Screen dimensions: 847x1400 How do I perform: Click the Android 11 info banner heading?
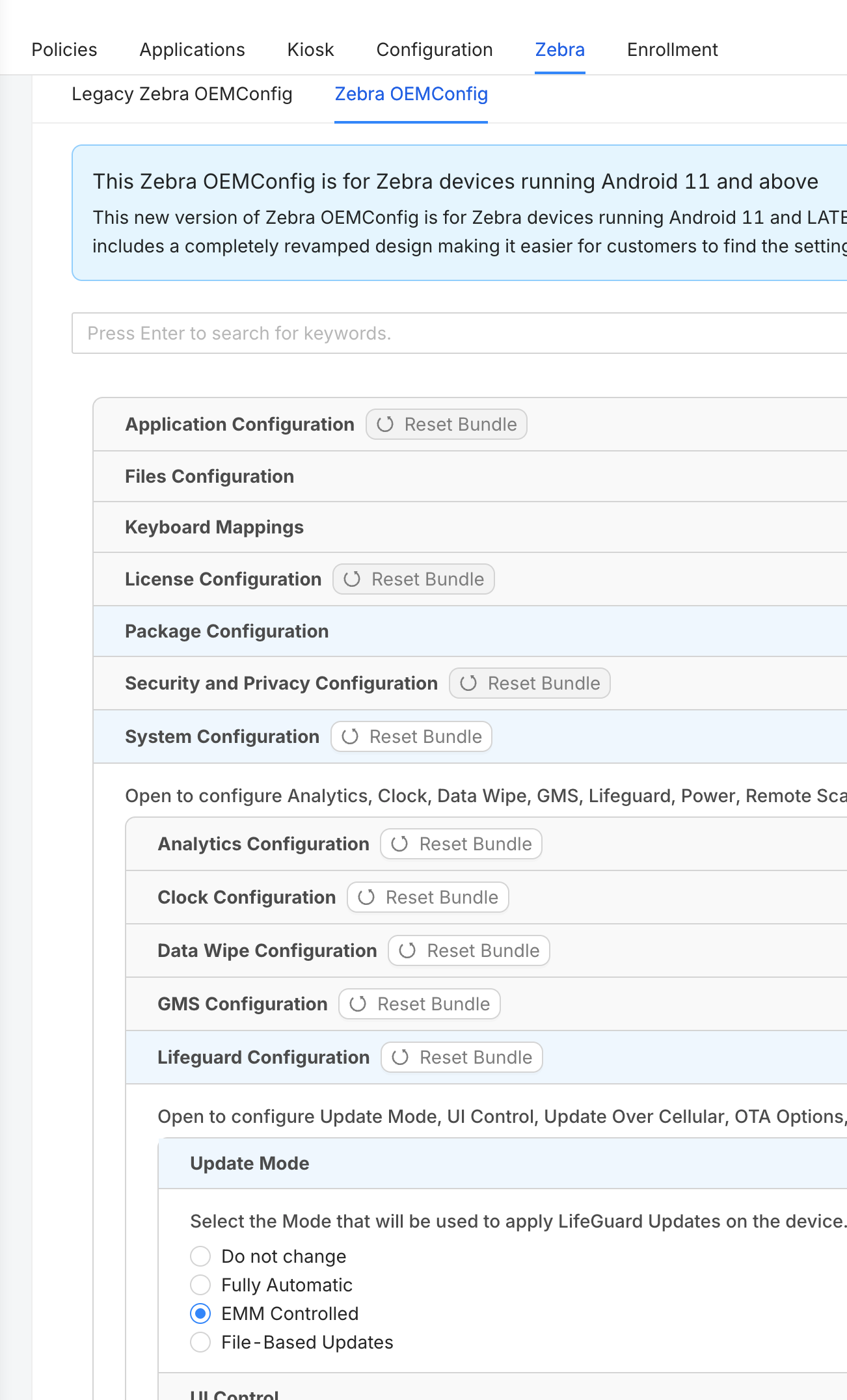455,182
